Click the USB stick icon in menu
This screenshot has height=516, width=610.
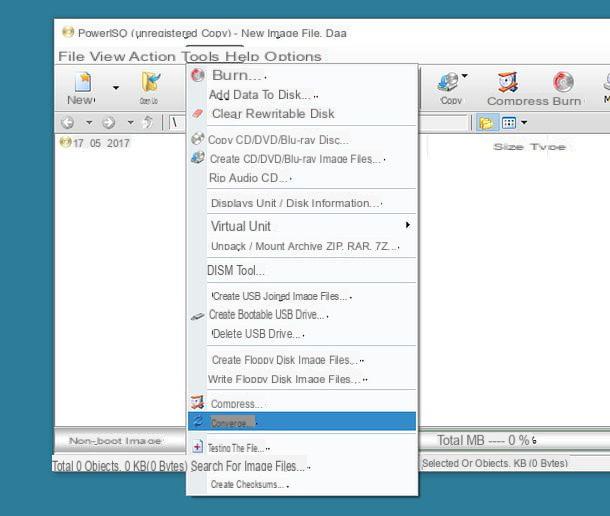click(x=198, y=316)
